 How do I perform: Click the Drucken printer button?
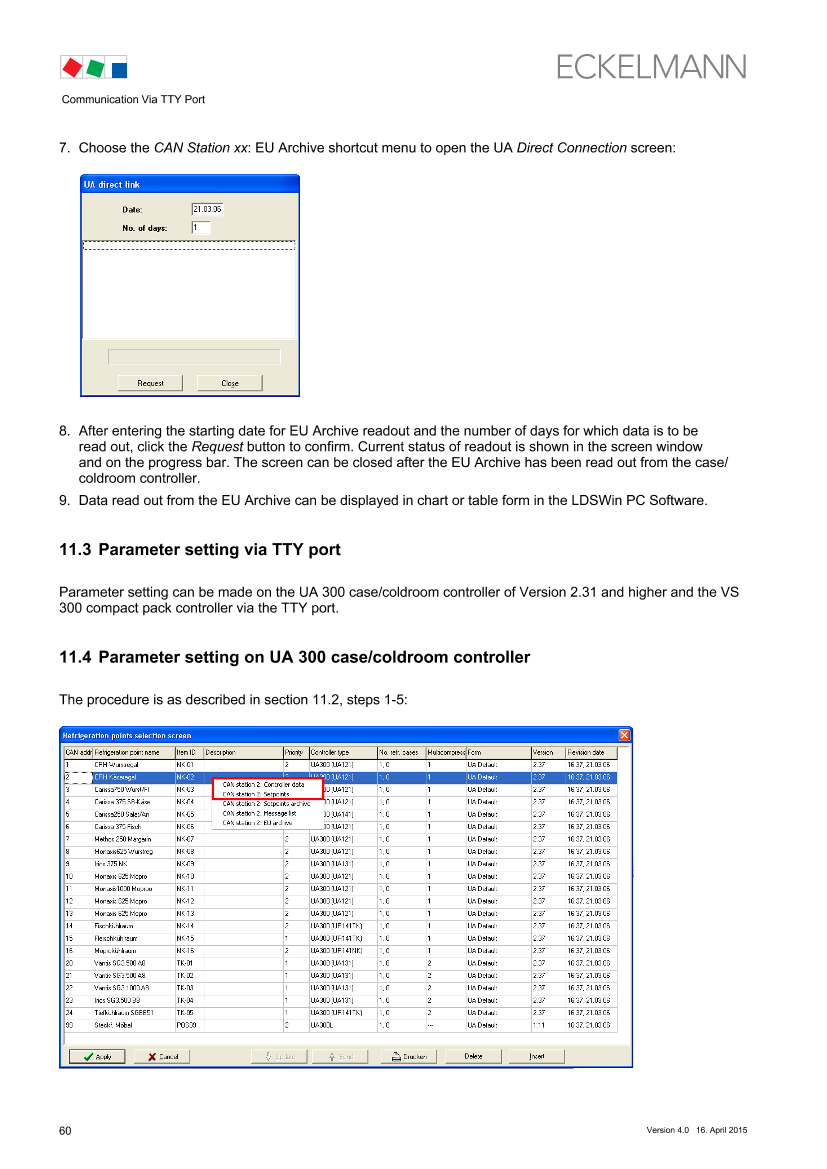tap(410, 1056)
